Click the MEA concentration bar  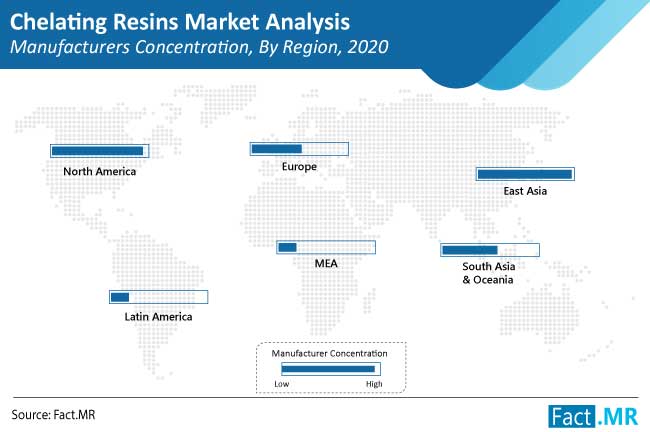(x=326, y=248)
